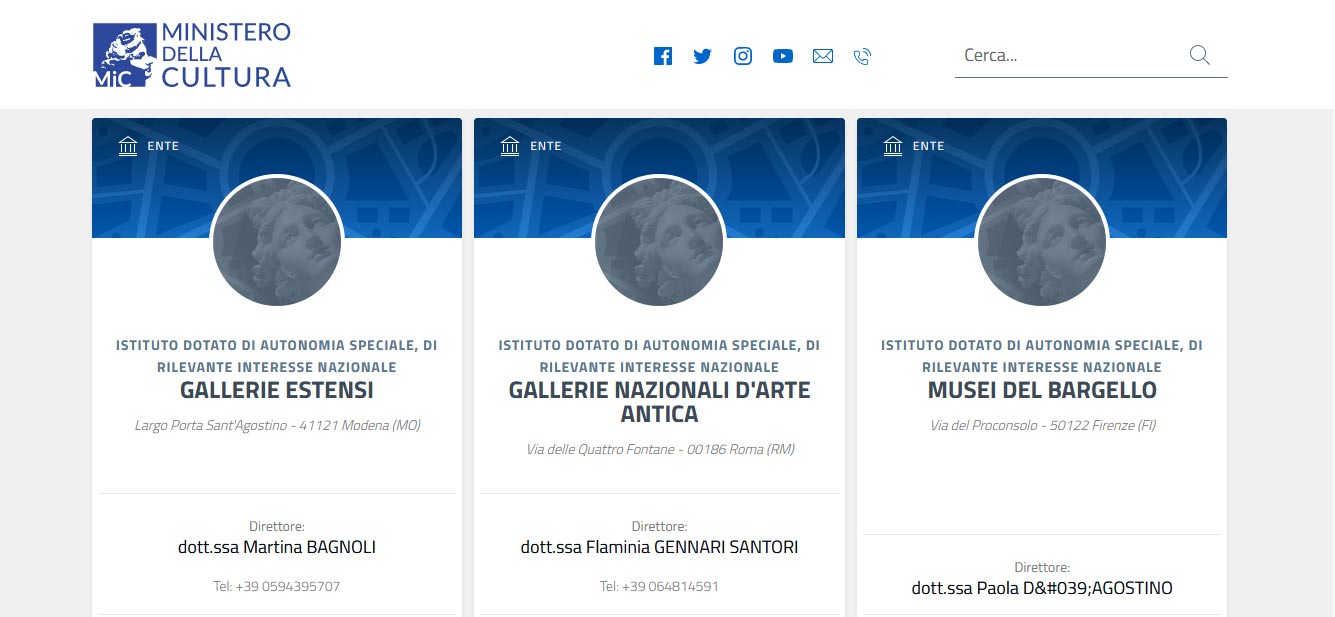Open the Gallerie Nazionali d'Arte Antica page

tap(659, 401)
